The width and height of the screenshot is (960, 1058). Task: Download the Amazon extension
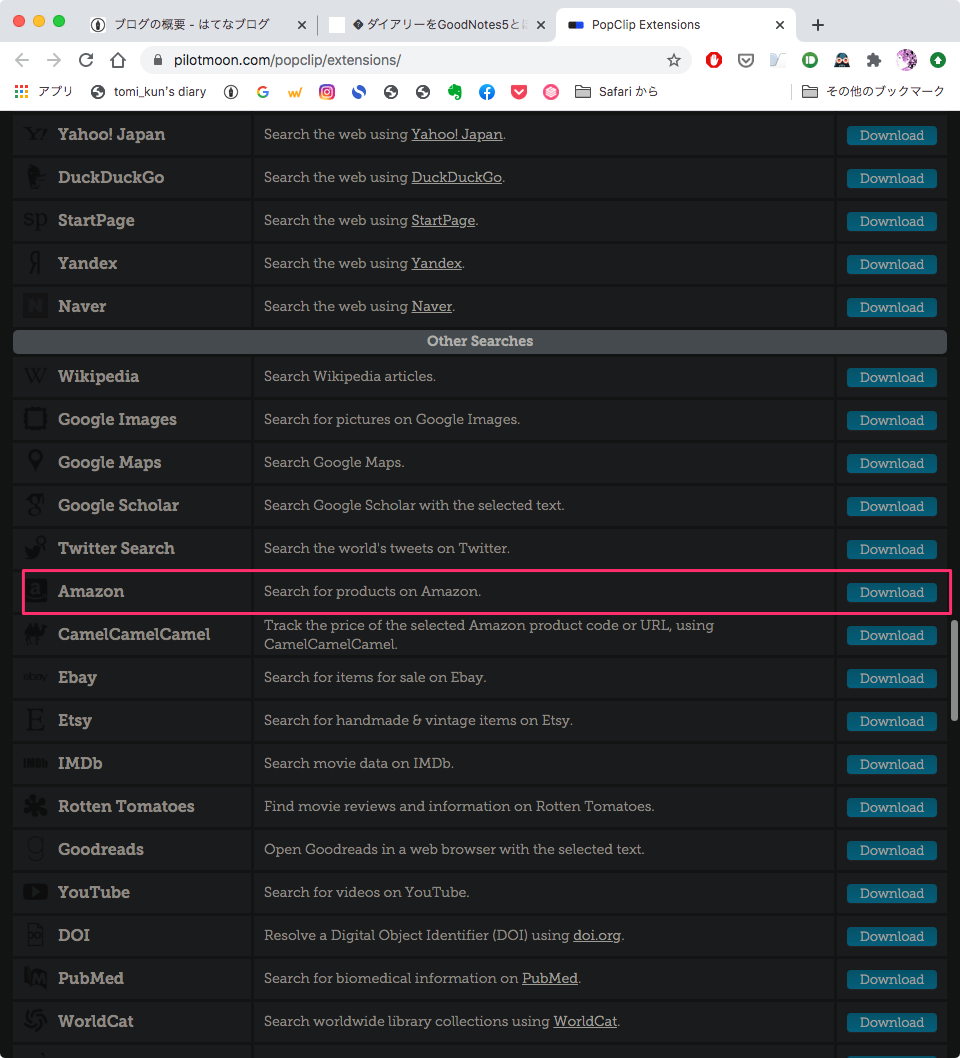click(x=891, y=592)
